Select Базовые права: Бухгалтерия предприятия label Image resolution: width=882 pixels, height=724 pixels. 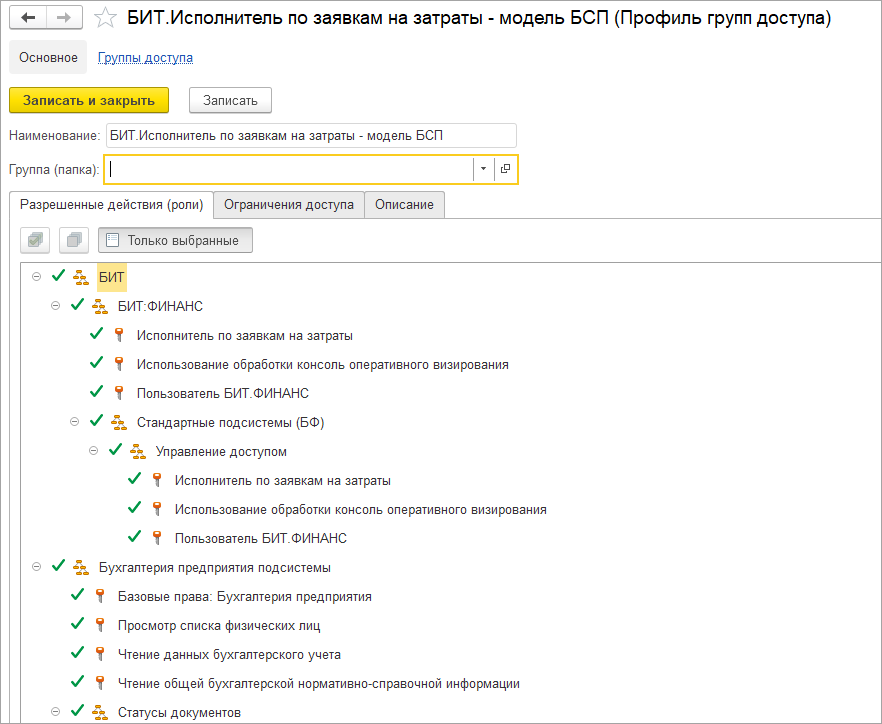point(245,596)
